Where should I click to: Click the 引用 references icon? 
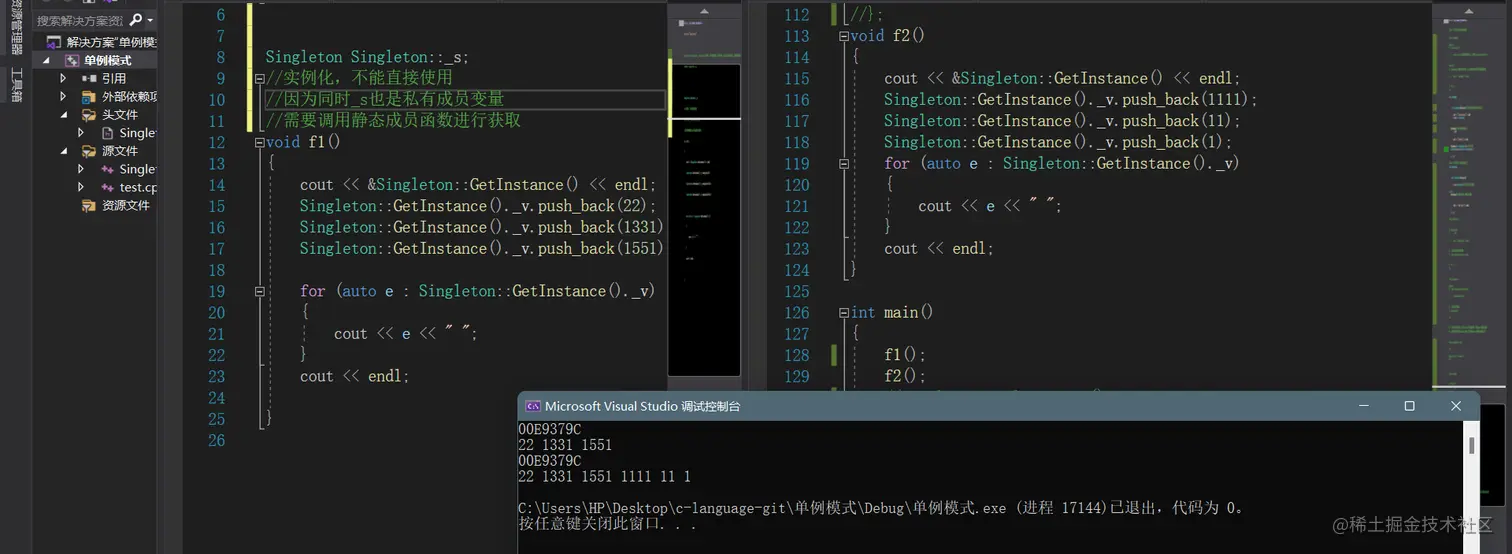(89, 78)
